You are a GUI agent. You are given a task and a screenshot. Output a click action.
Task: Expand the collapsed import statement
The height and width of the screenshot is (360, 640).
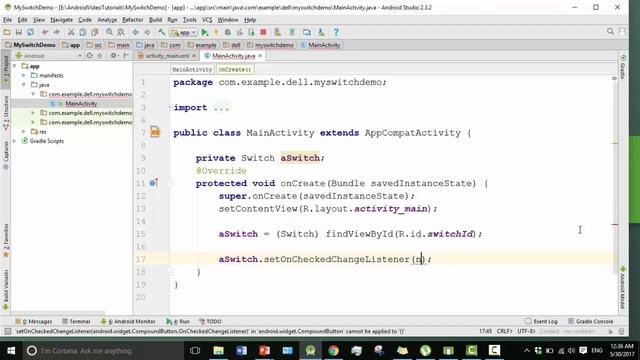(169, 107)
